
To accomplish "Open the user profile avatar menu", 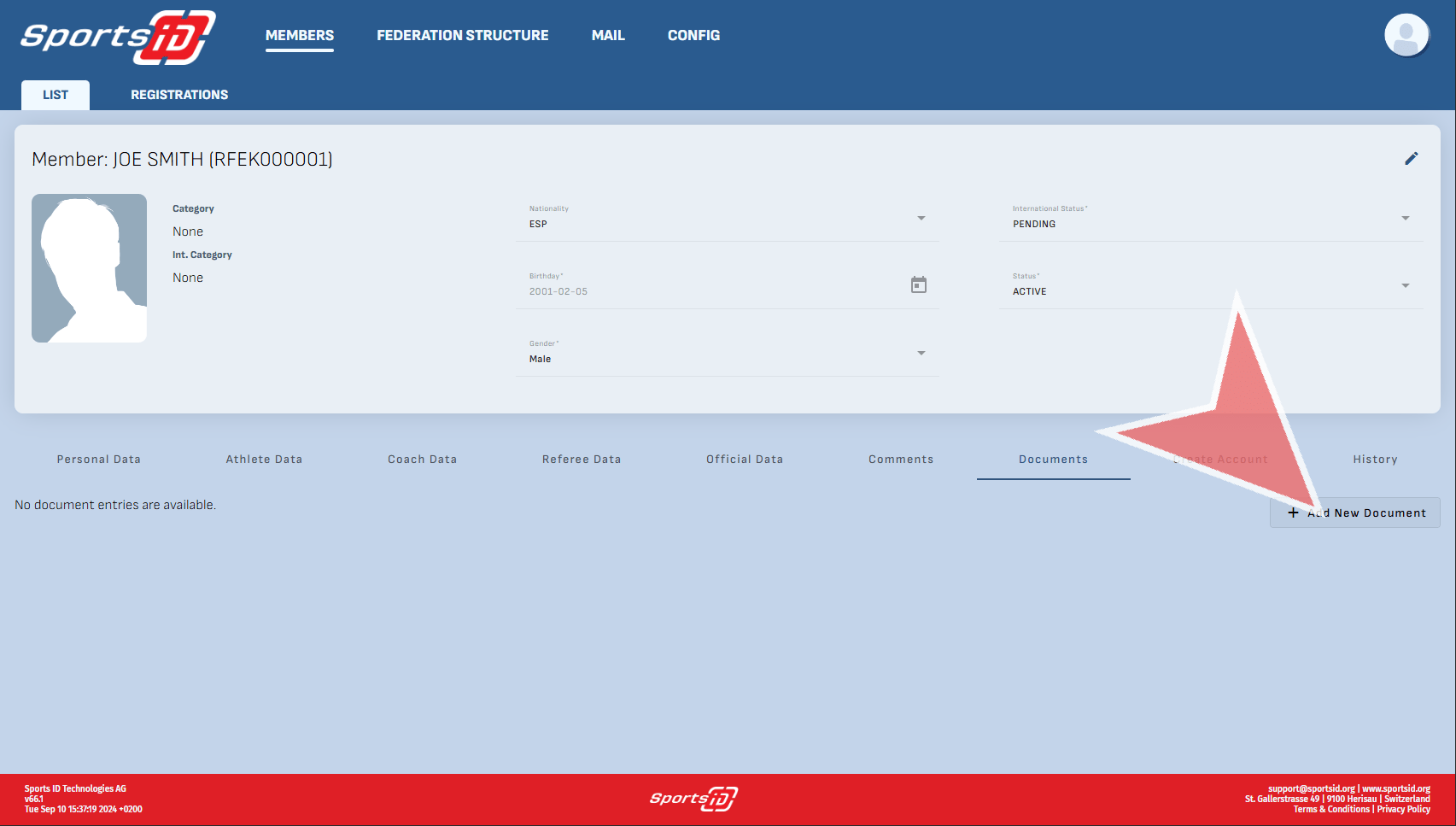I will tap(1406, 36).
